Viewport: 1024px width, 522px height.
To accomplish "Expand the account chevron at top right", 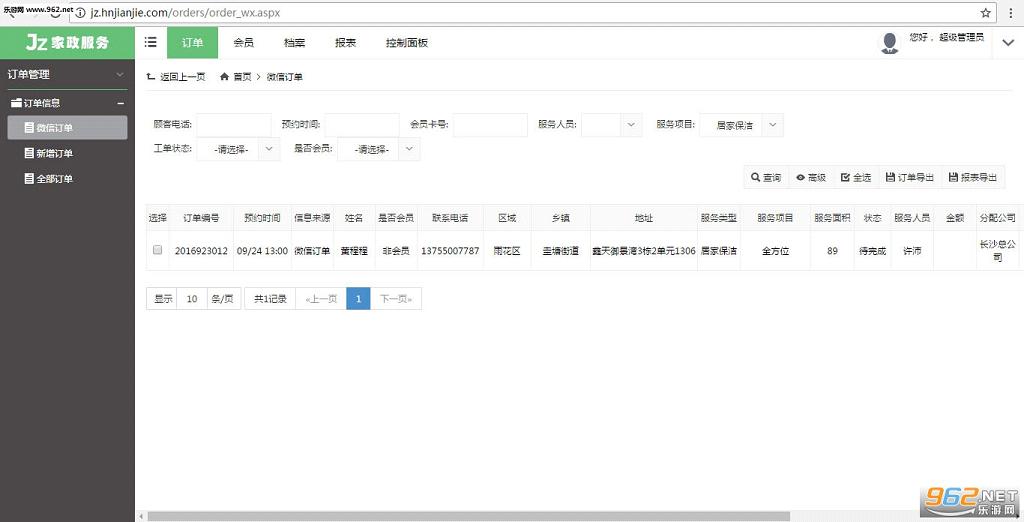I will tap(1008, 42).
